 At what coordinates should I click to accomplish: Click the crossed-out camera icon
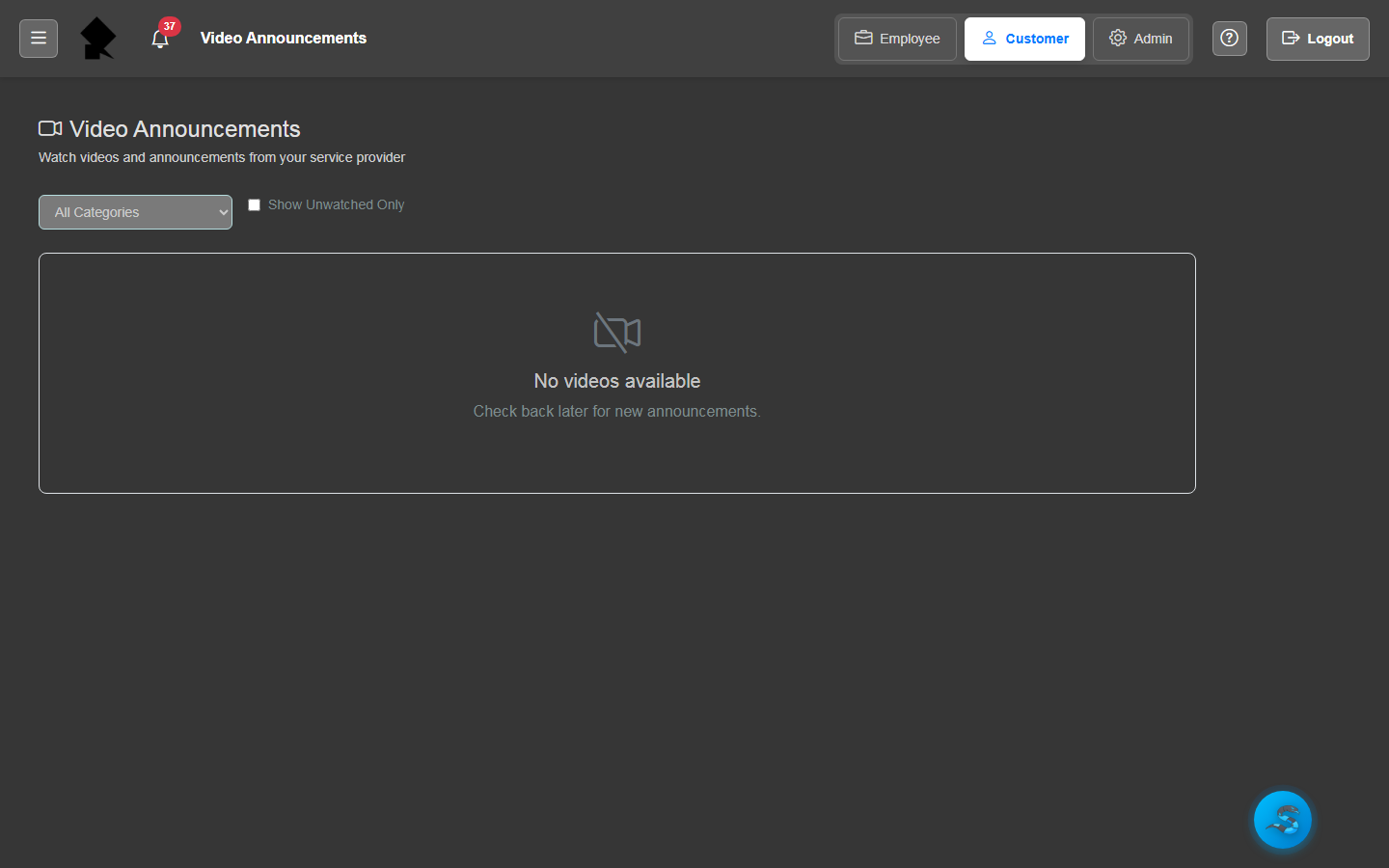point(617,333)
